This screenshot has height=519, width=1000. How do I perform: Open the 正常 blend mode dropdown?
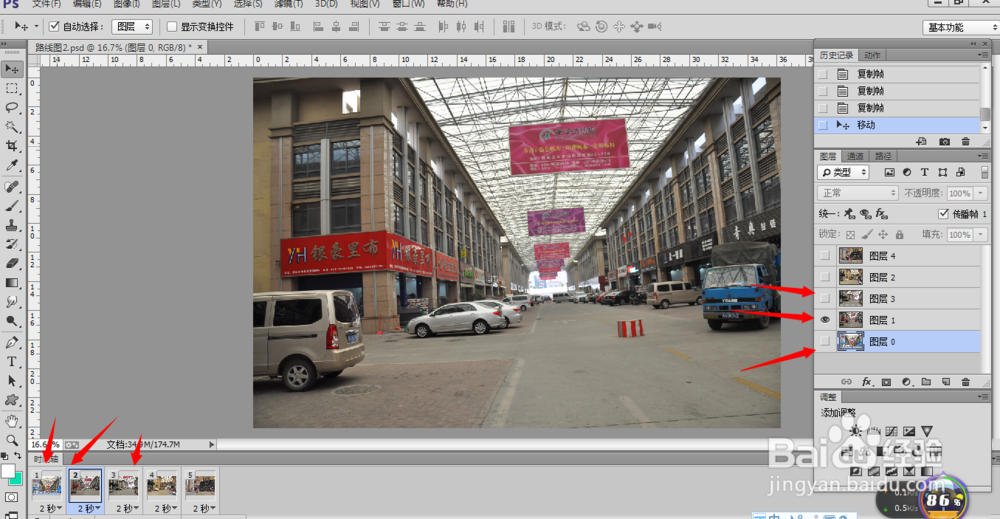click(x=857, y=193)
